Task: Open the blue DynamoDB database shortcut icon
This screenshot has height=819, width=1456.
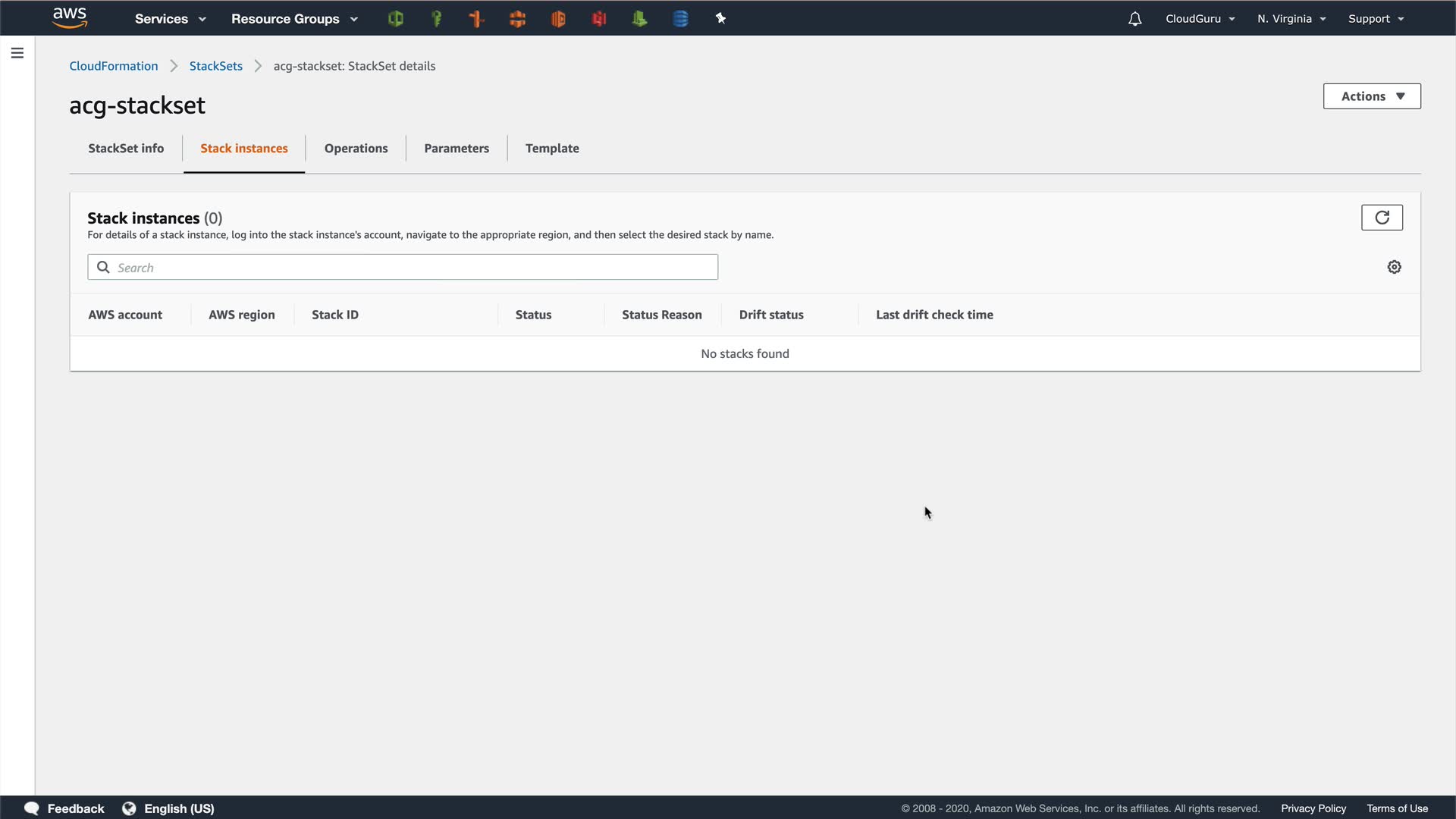Action: click(680, 19)
